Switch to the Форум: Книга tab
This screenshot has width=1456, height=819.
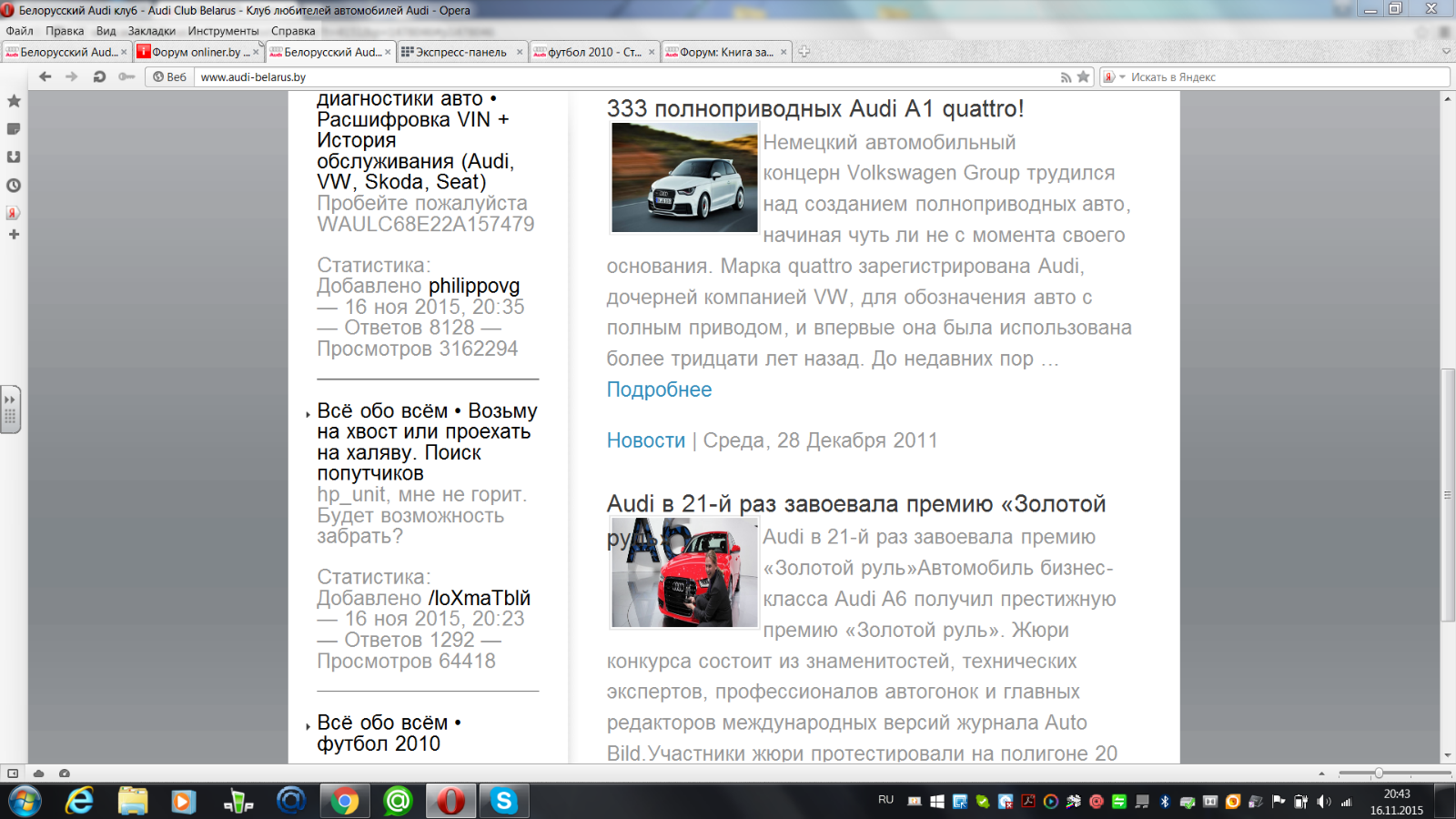[726, 52]
